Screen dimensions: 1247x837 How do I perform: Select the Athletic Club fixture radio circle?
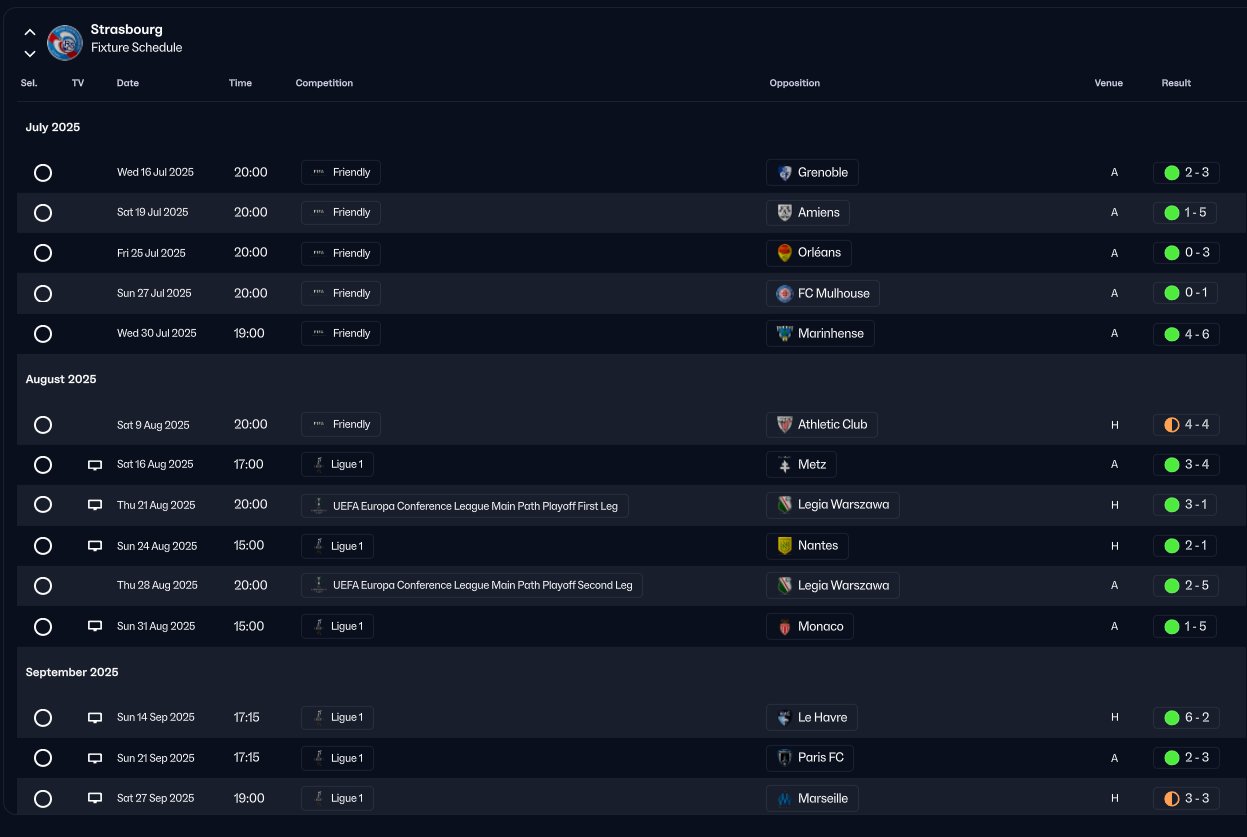[x=43, y=425]
